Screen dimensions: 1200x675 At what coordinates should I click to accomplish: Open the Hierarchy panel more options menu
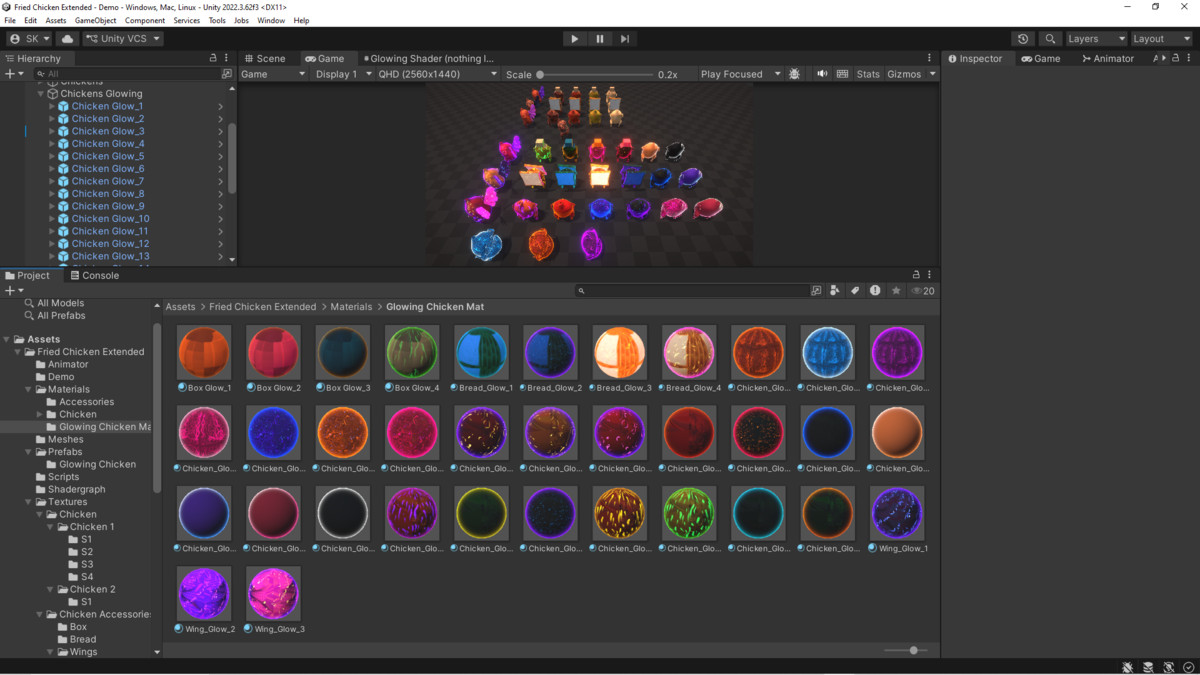tap(226, 58)
